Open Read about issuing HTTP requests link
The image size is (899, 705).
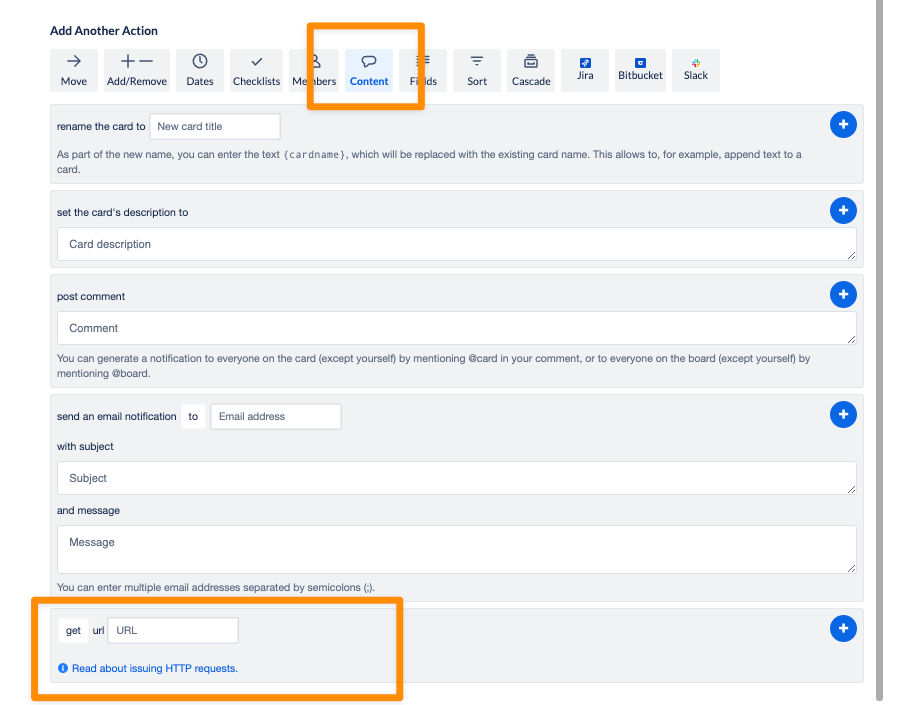click(155, 668)
